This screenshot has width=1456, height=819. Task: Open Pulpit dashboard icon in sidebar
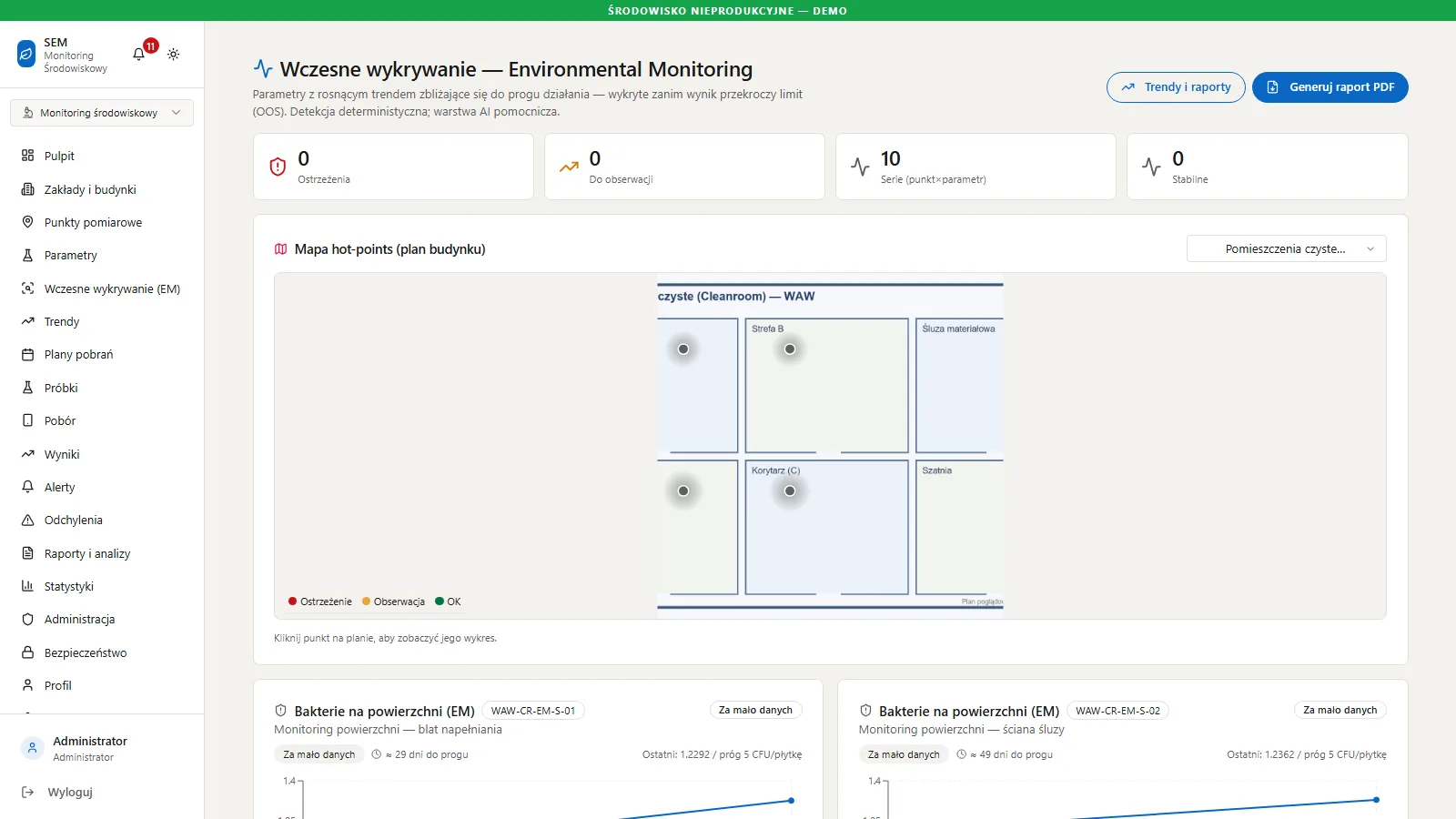click(27, 156)
